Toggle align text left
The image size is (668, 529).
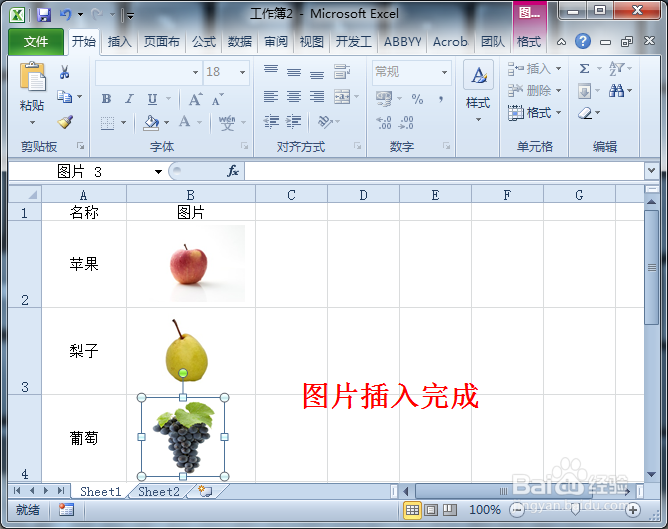tap(271, 97)
